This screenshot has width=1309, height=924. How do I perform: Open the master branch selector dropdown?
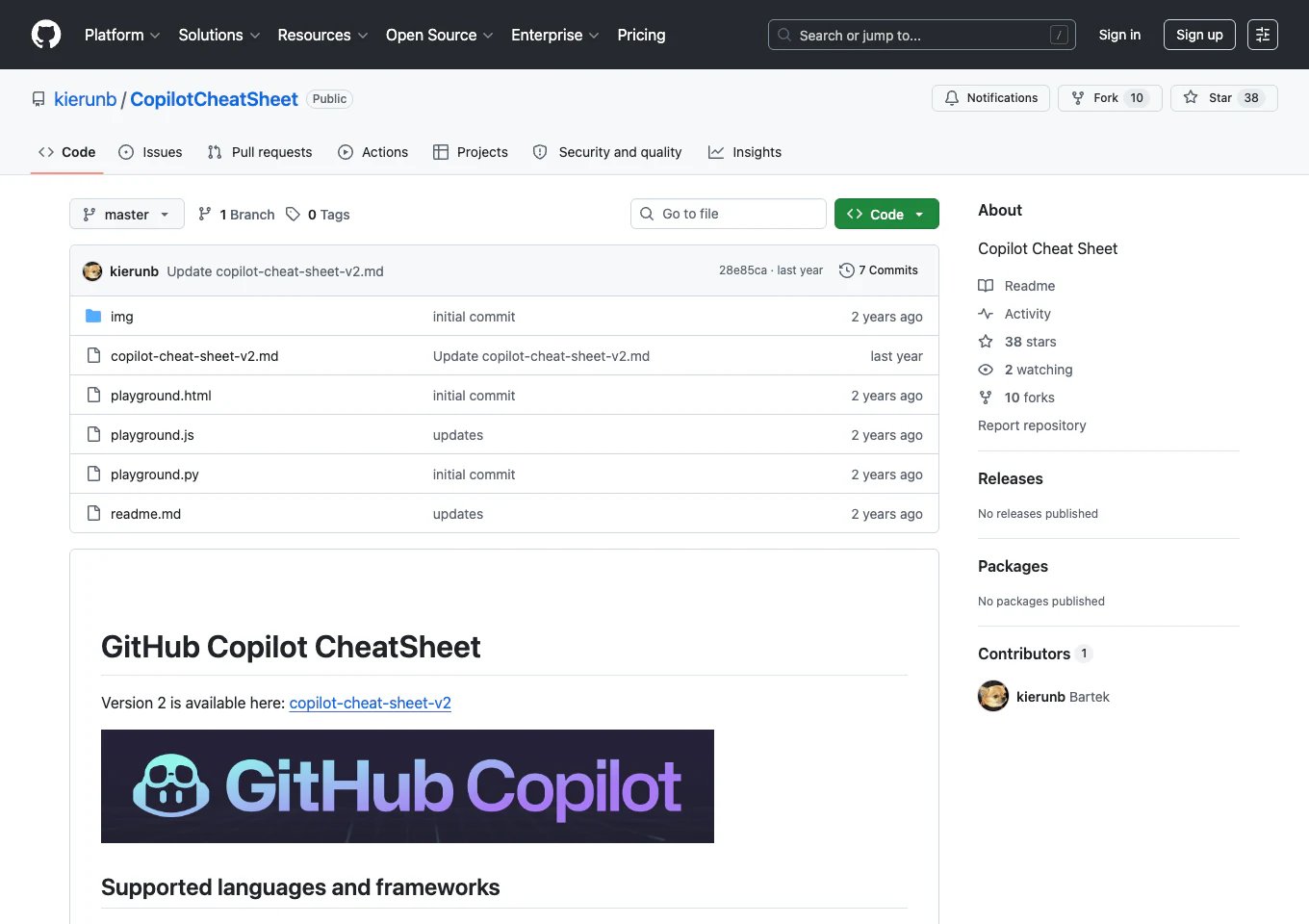coord(127,214)
